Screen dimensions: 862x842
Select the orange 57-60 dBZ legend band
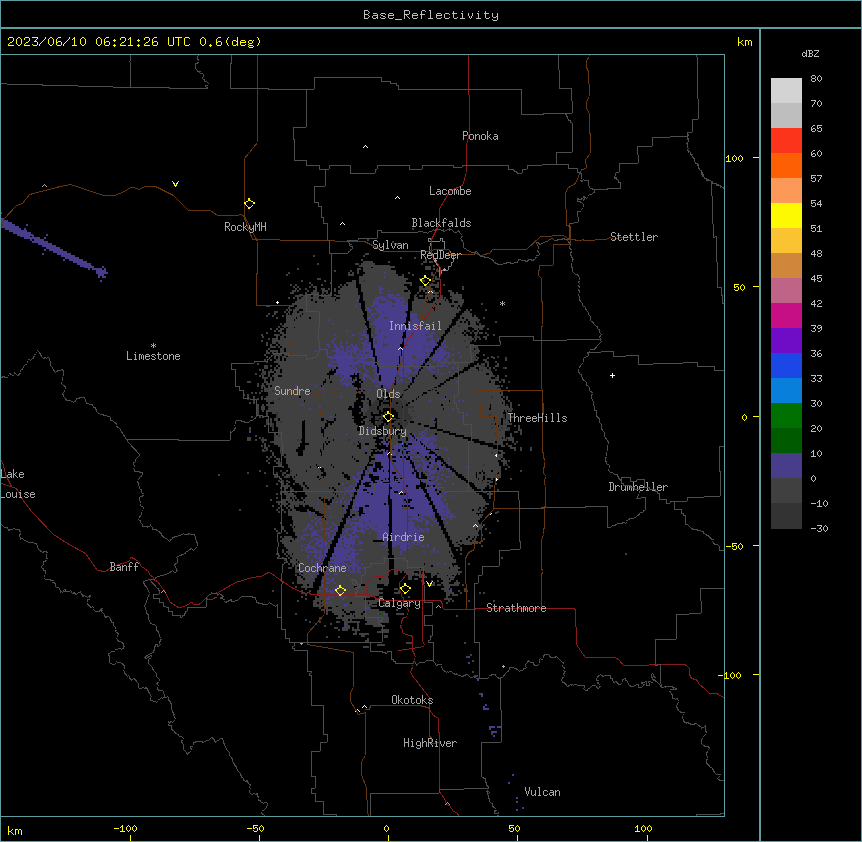(x=786, y=165)
